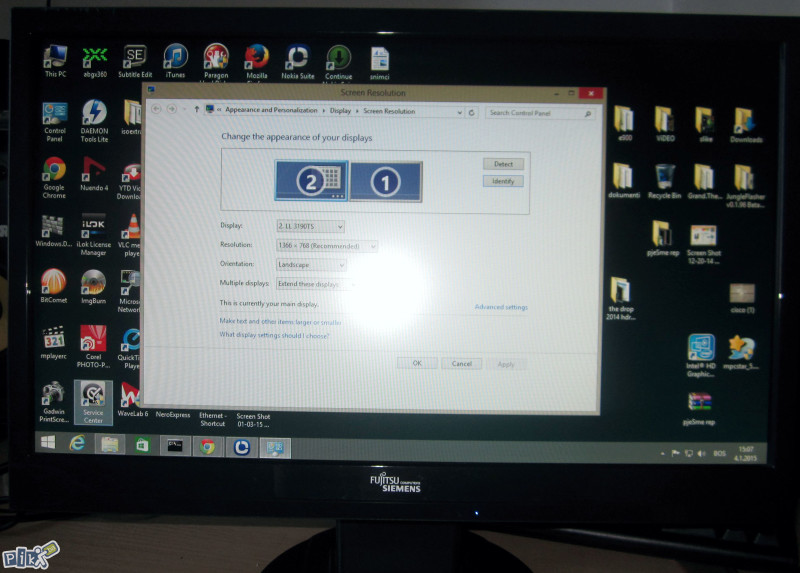Image resolution: width=800 pixels, height=573 pixels.
Task: Open the snimci text file icon
Action: pyautogui.click(x=380, y=64)
